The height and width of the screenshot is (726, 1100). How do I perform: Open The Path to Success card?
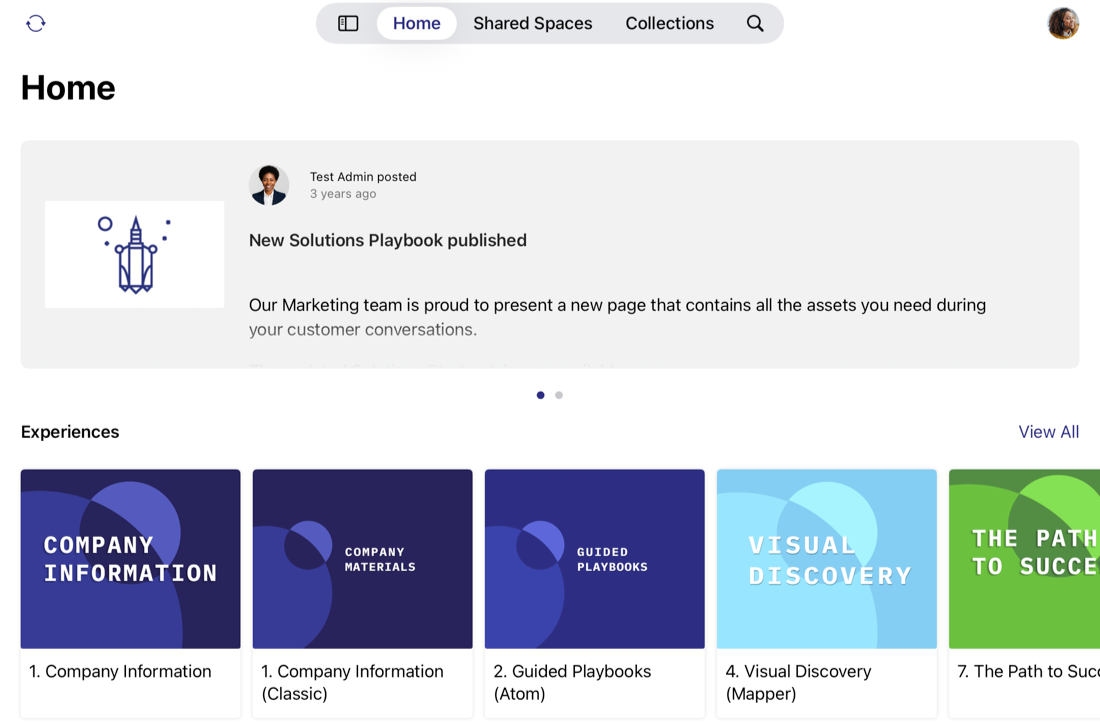click(1024, 559)
